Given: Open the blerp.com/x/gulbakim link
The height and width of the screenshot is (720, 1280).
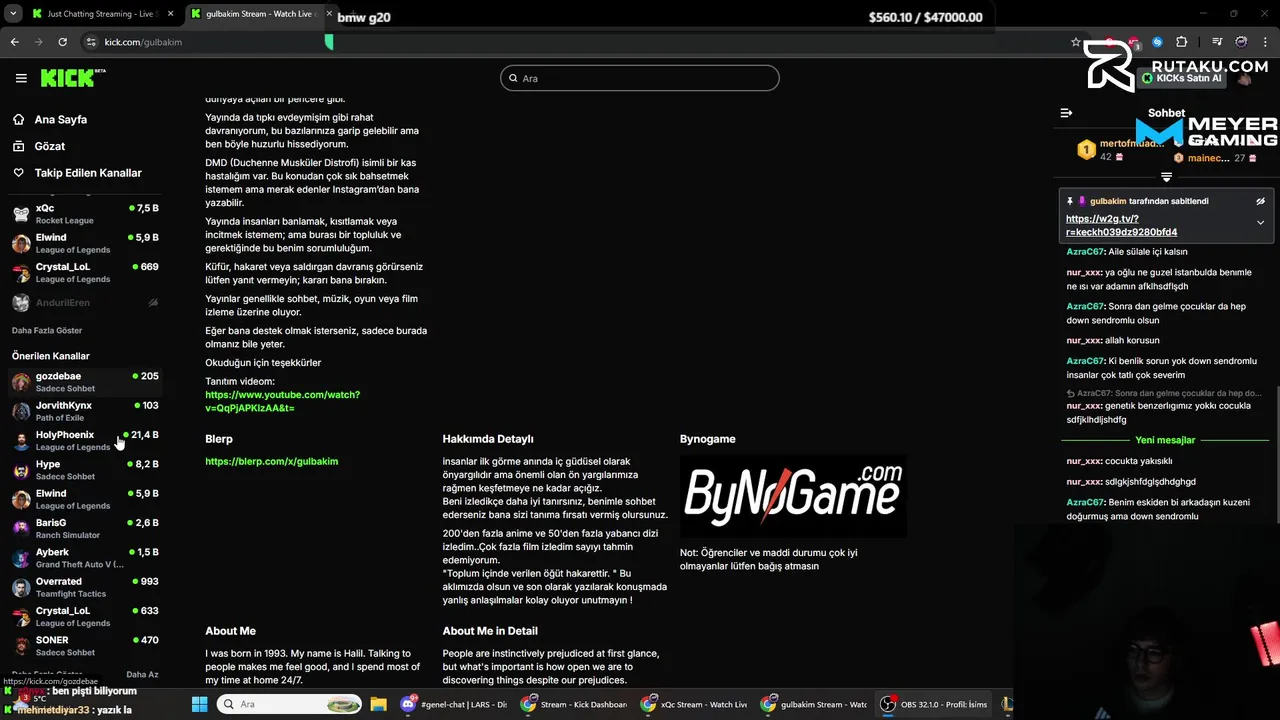Looking at the screenshot, I should tap(271, 461).
